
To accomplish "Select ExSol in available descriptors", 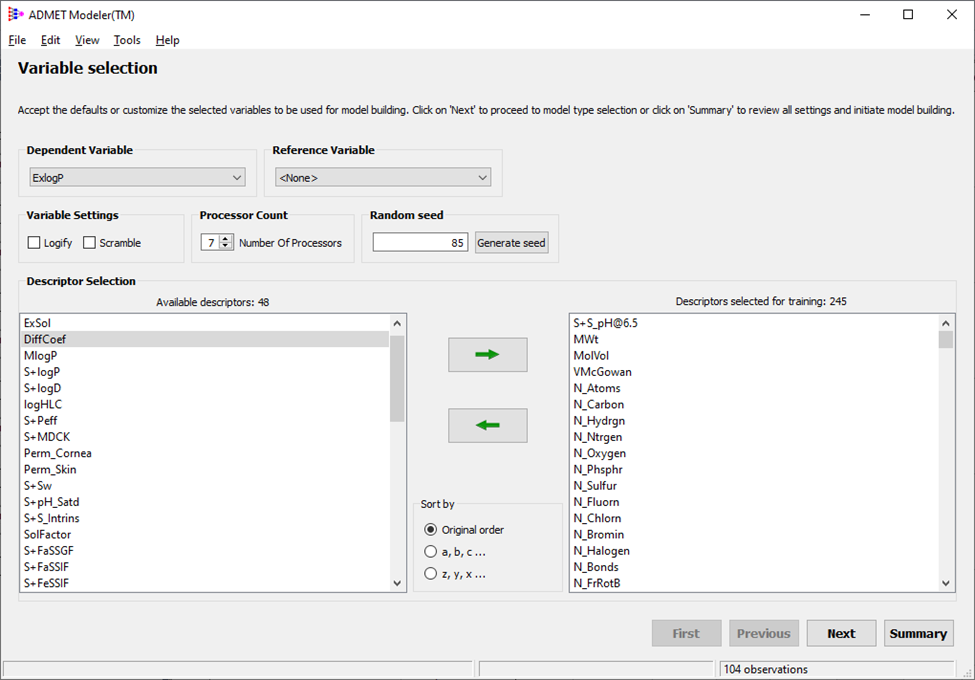I will pos(205,323).
